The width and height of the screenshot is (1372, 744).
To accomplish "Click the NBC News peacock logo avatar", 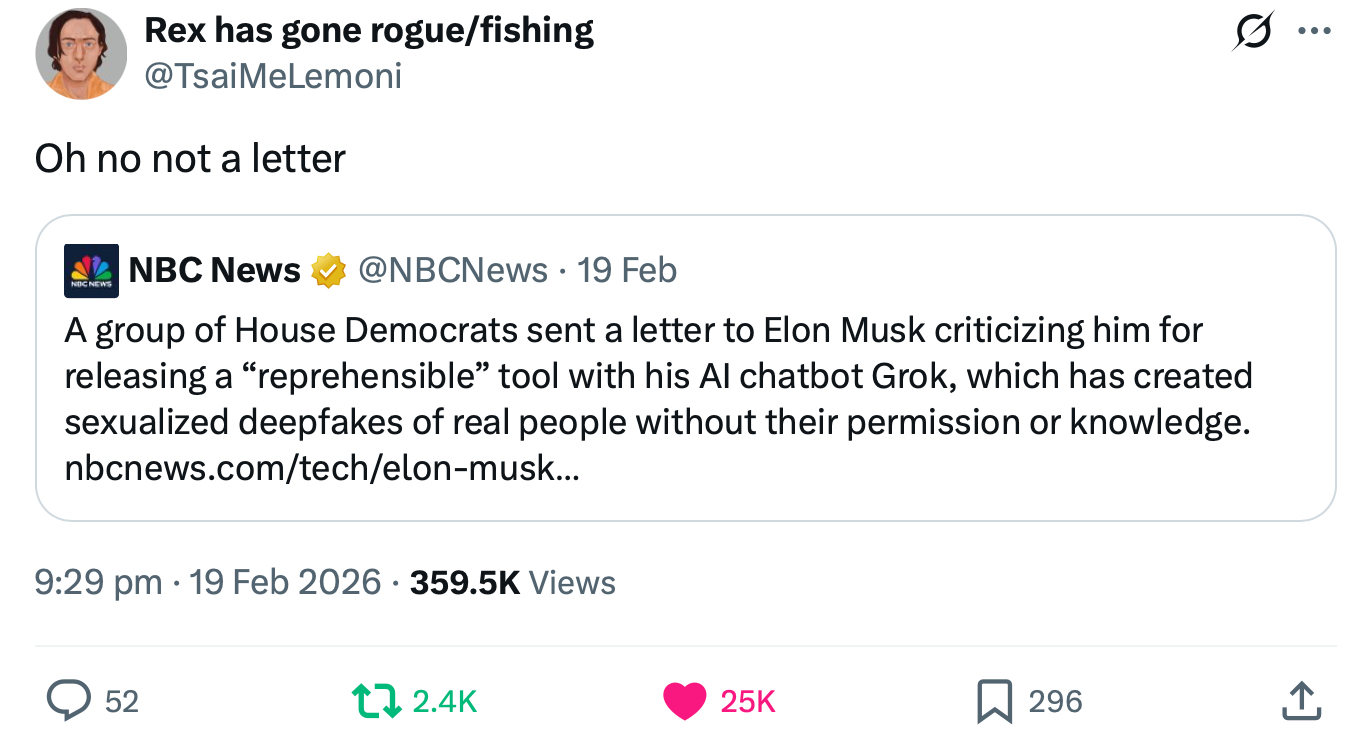I will click(x=92, y=271).
